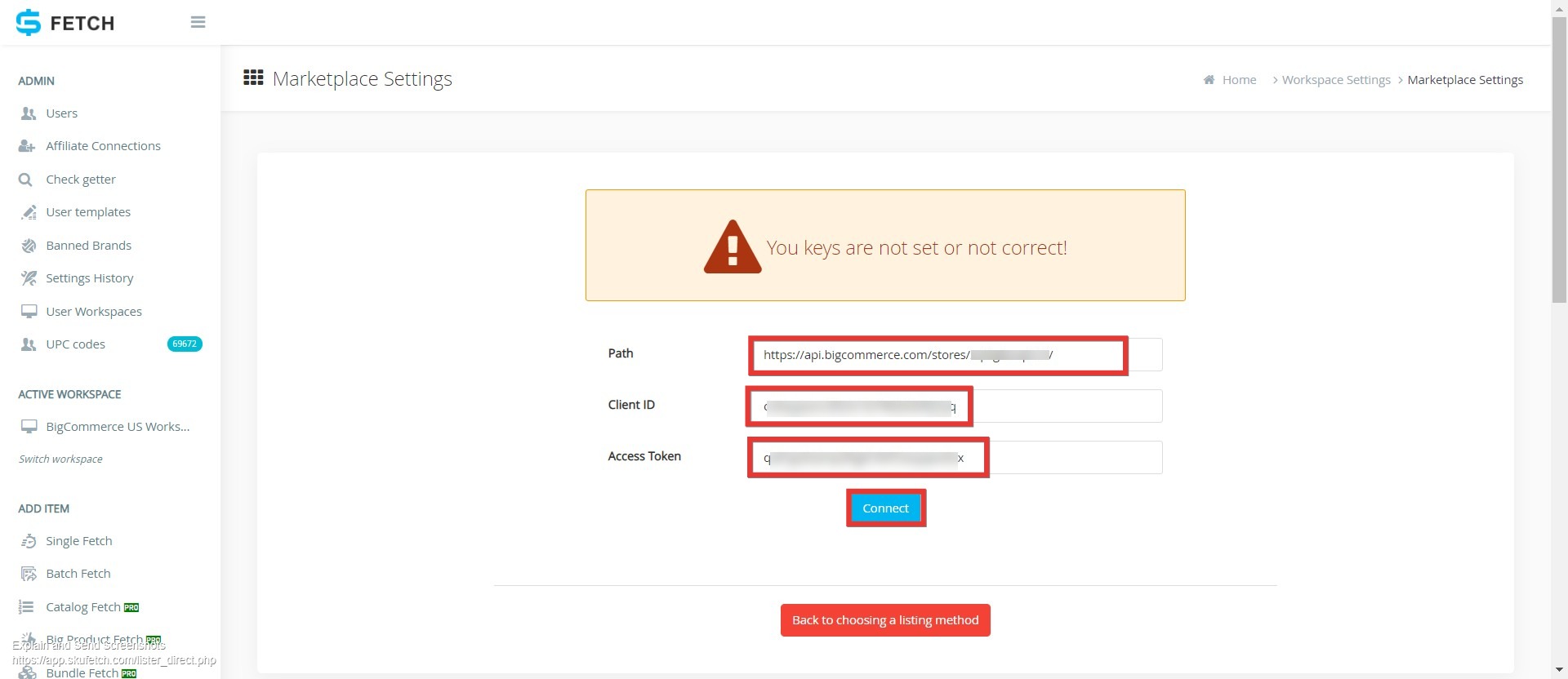Click the scrollbar down arrow
Screen dimensions: 1568x679
[x=1559, y=671]
